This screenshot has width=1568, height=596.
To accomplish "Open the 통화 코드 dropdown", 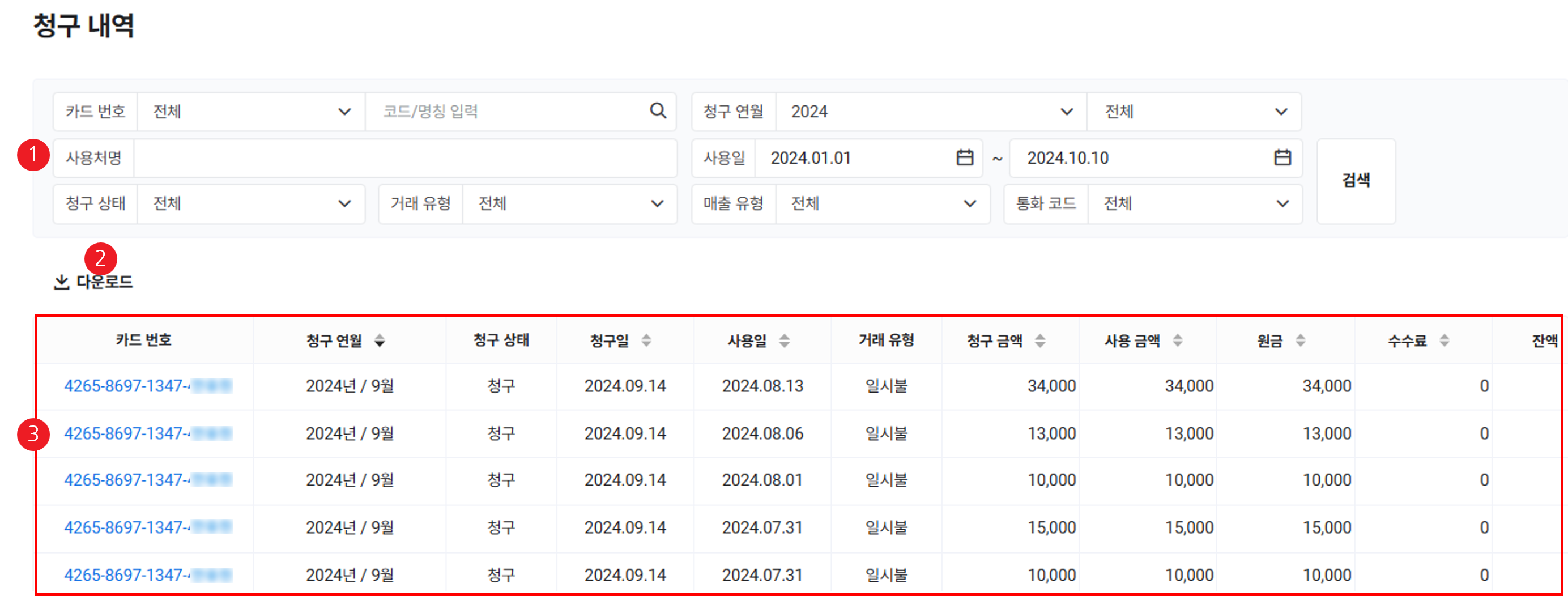I will pos(1194,203).
